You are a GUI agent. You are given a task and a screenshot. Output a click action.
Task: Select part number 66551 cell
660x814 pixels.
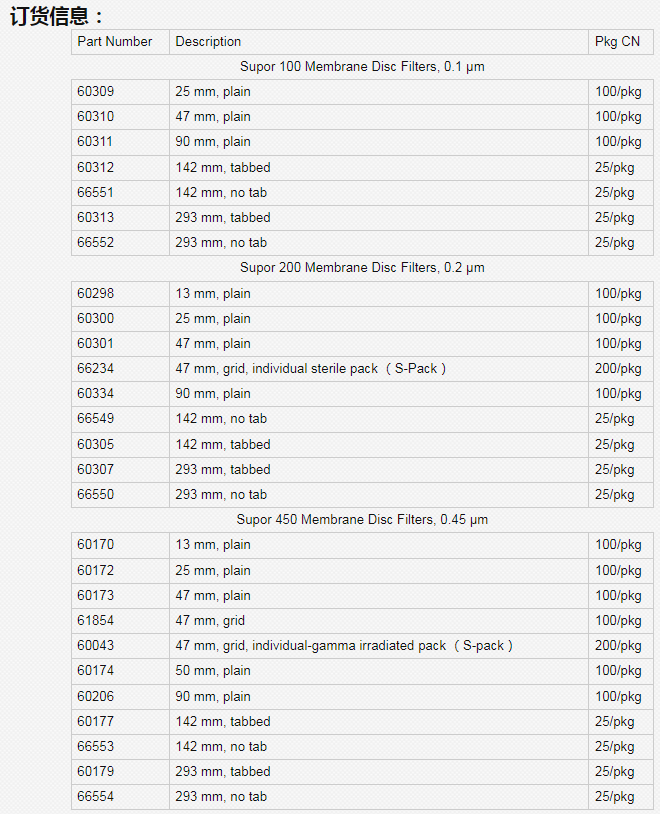click(120, 193)
